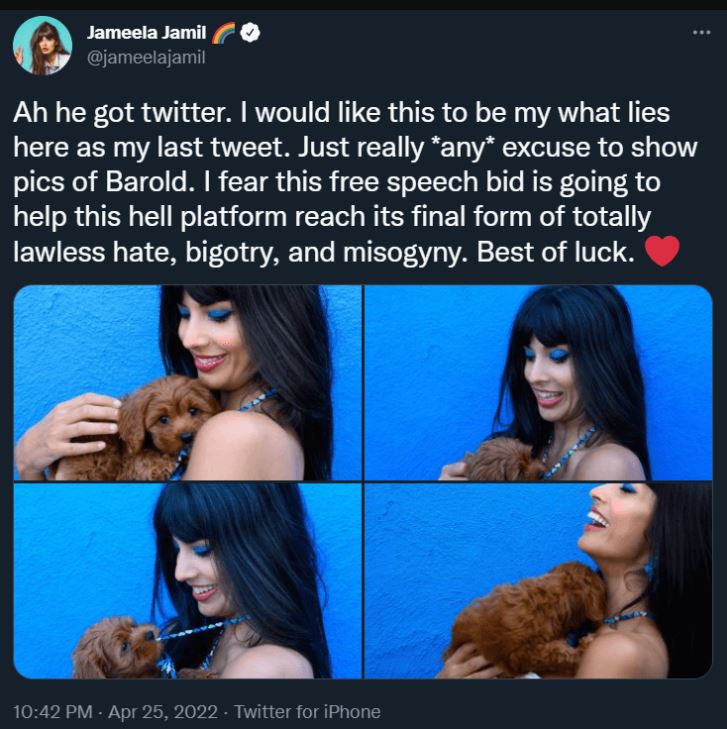Click the verified checkmark badge

(251, 33)
